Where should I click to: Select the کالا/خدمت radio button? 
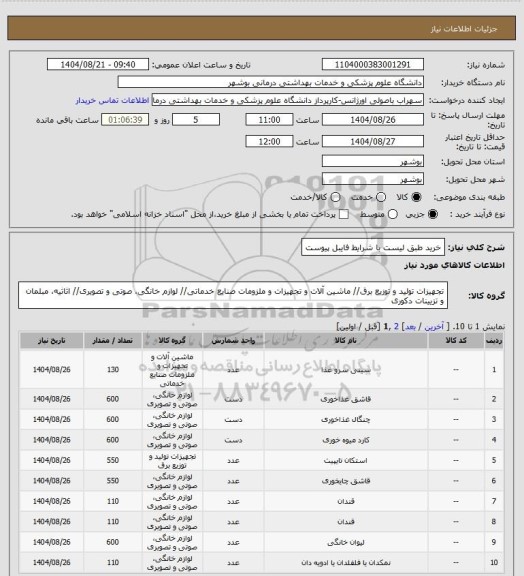tap(335, 197)
